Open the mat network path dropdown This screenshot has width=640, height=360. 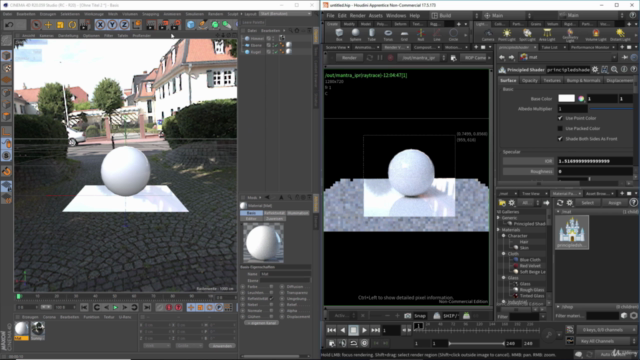614,58
